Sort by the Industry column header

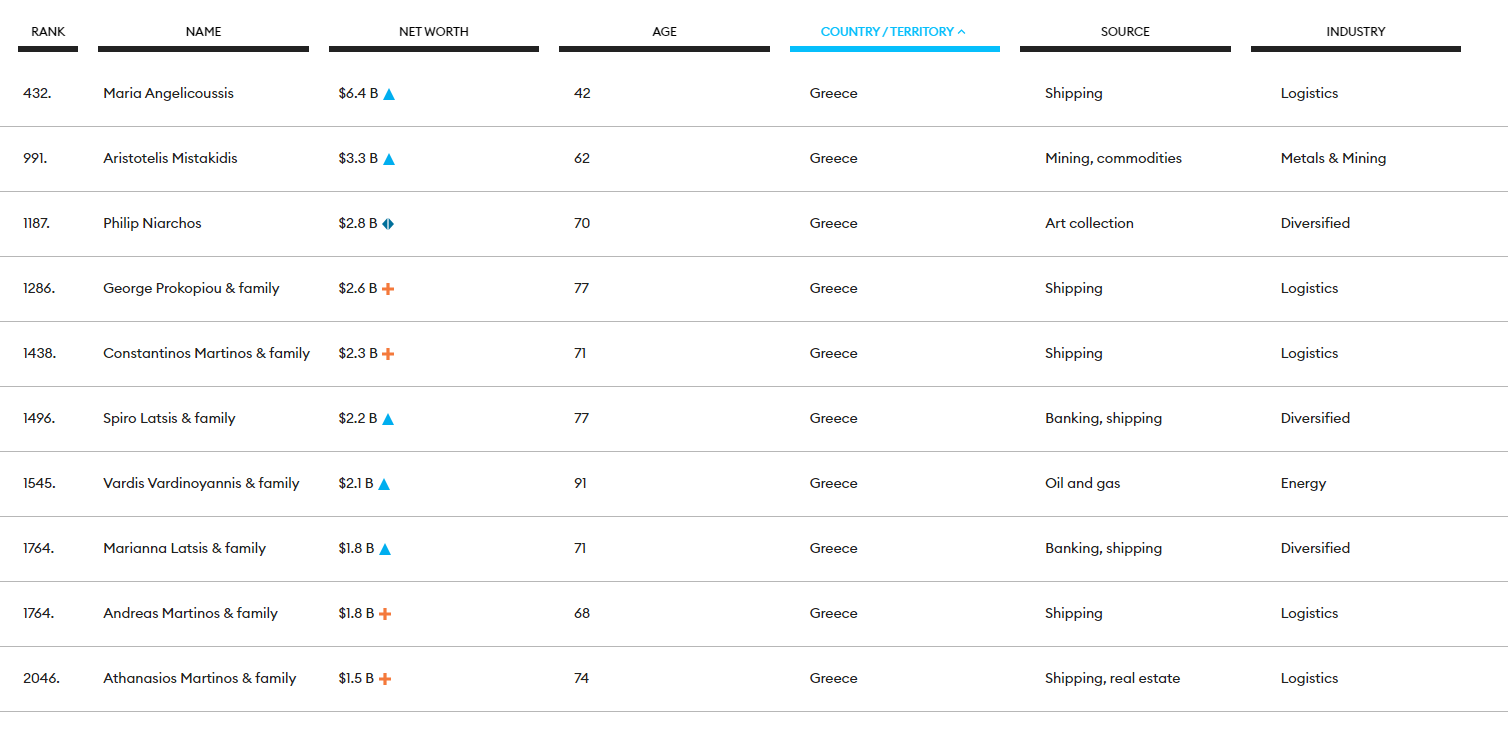click(1355, 32)
